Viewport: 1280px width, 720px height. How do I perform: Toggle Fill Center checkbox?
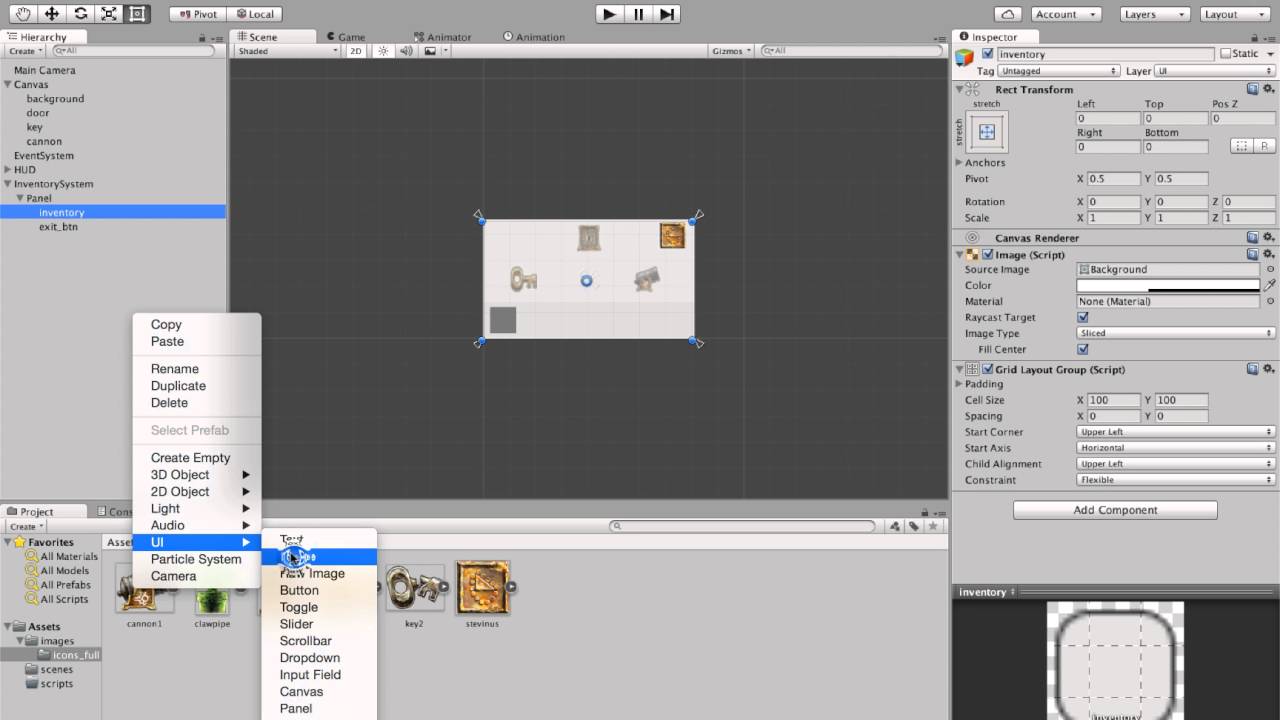(1082, 349)
